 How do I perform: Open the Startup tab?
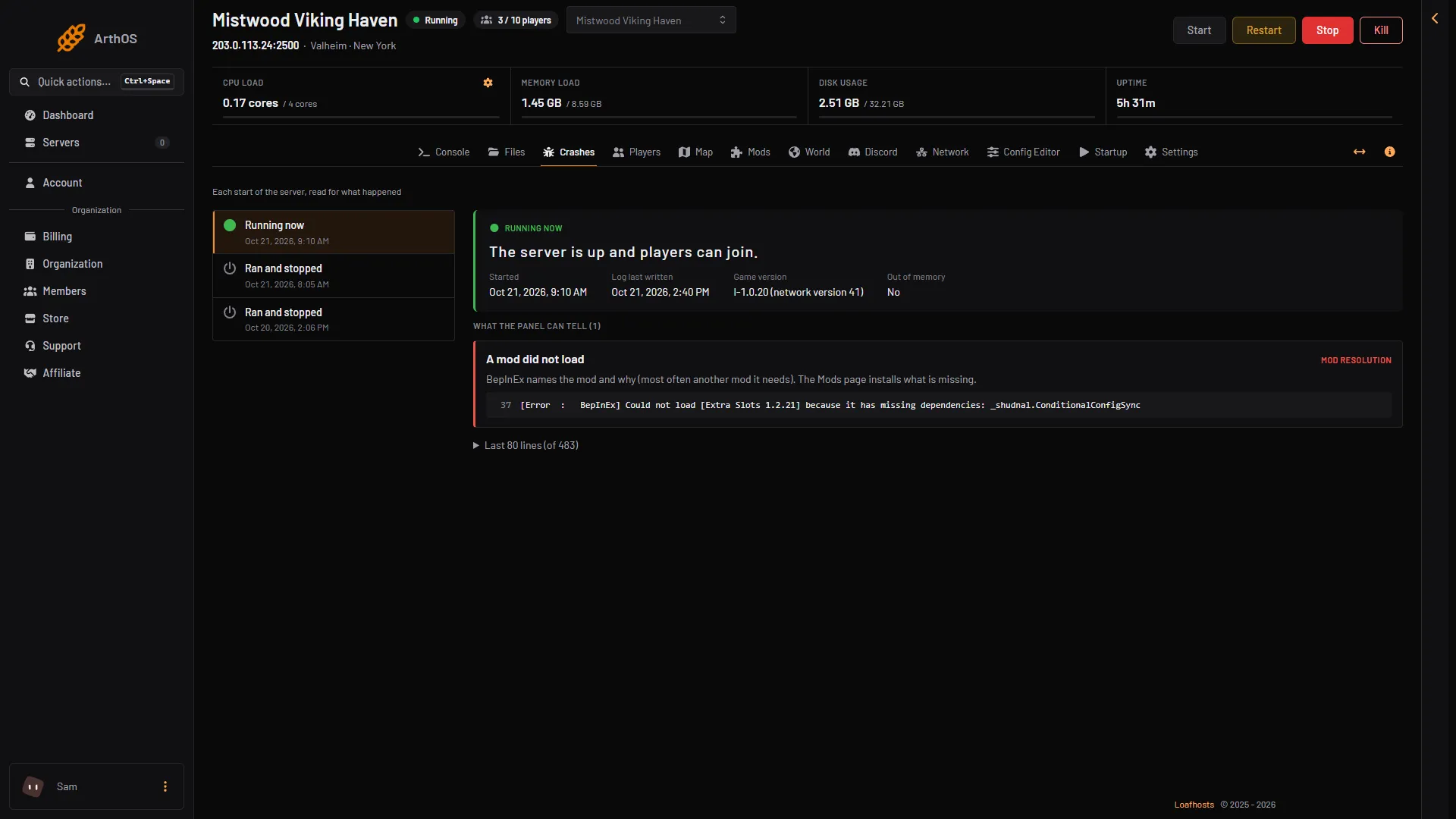click(x=1103, y=152)
